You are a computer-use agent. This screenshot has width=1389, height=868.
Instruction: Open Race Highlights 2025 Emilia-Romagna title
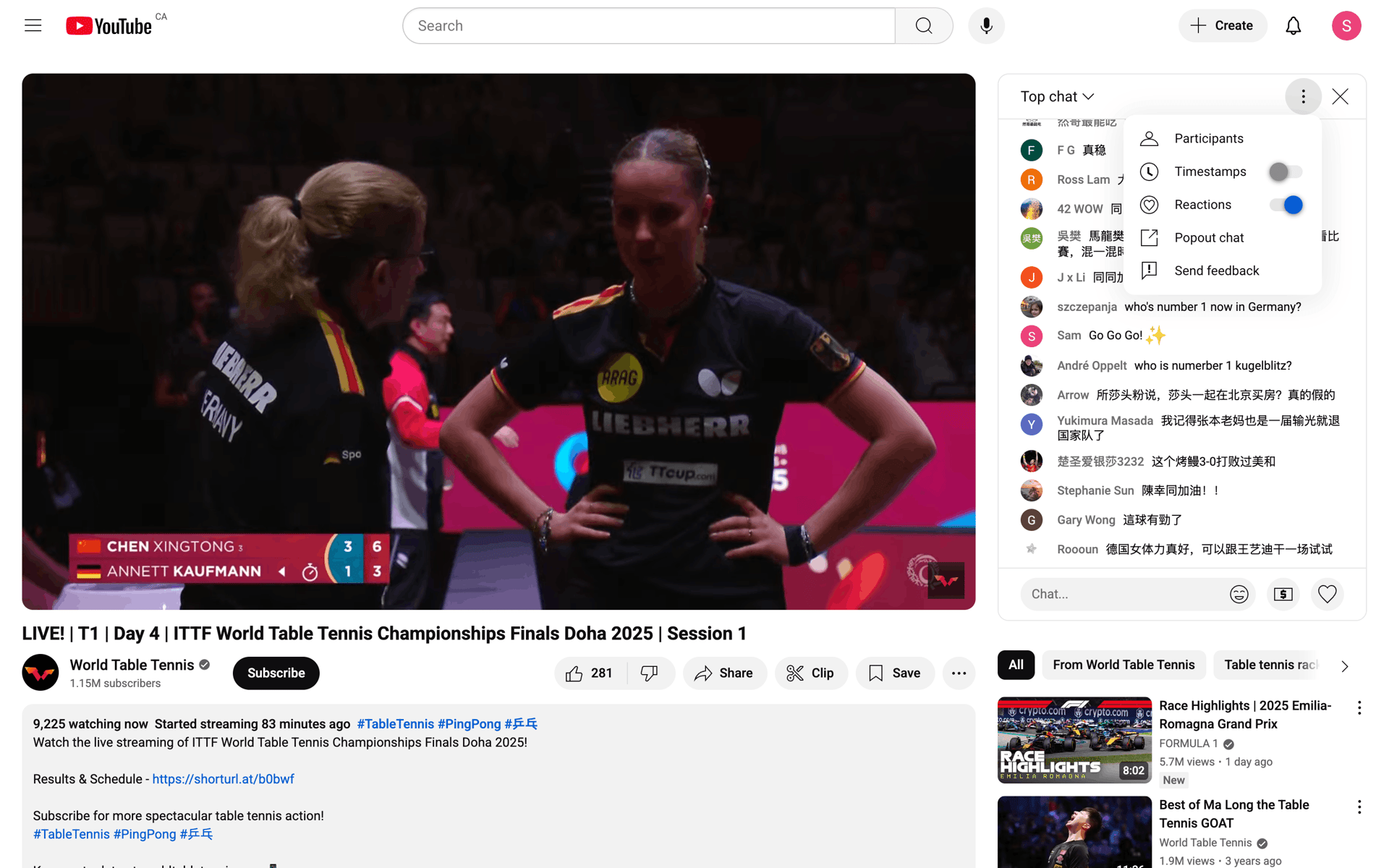(1245, 715)
